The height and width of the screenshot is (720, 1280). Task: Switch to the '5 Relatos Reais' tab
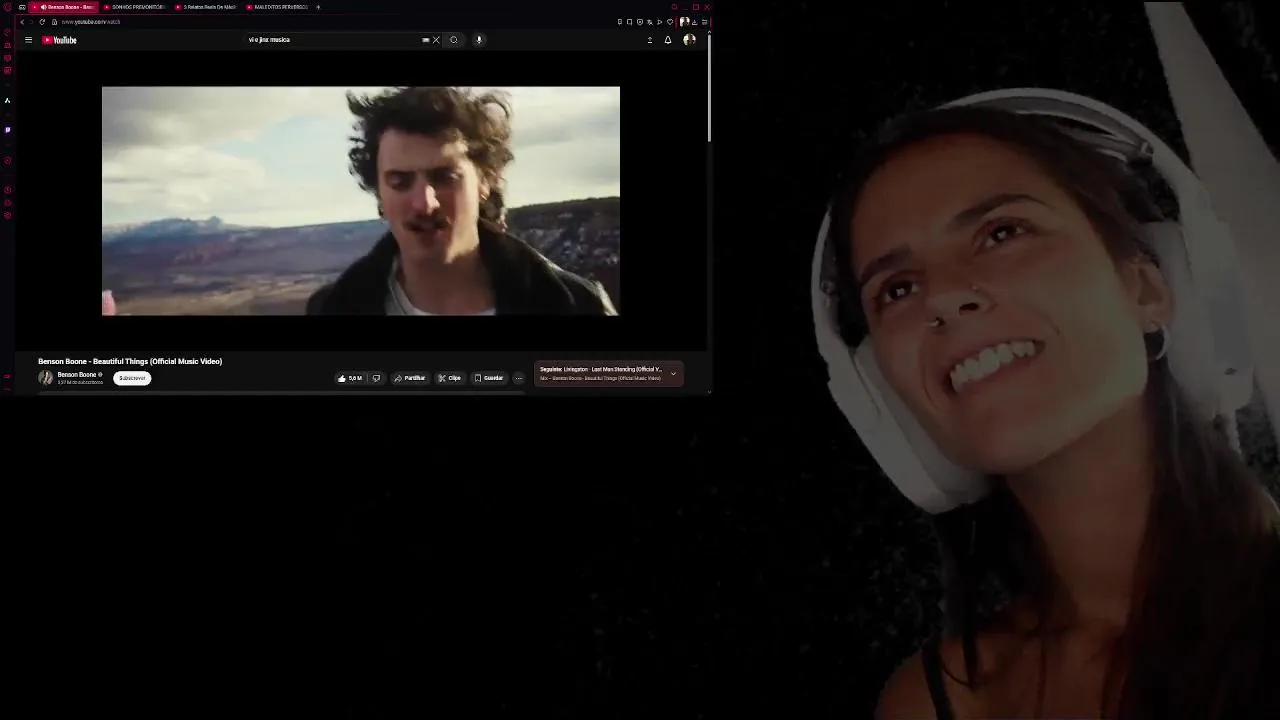(x=205, y=7)
